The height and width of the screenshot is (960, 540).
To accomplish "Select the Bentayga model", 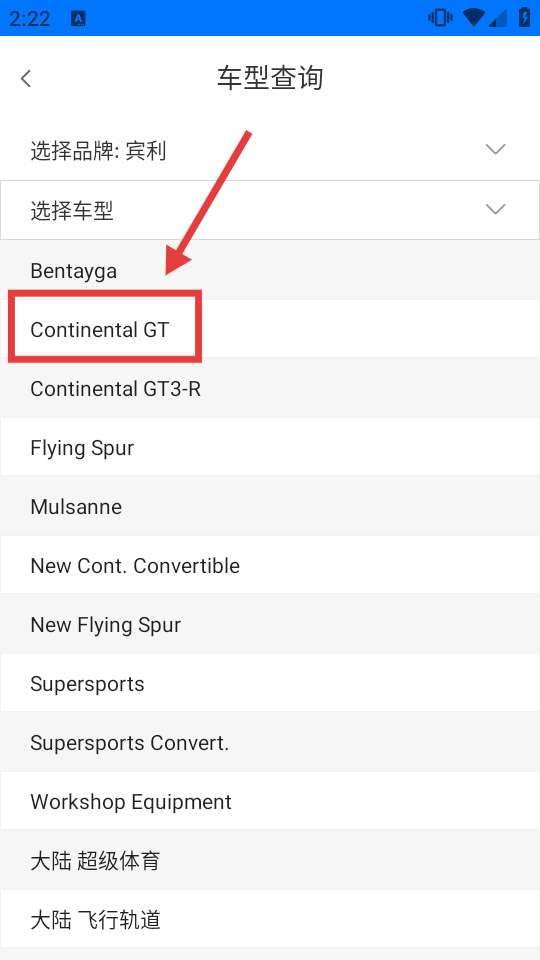I will (x=270, y=270).
